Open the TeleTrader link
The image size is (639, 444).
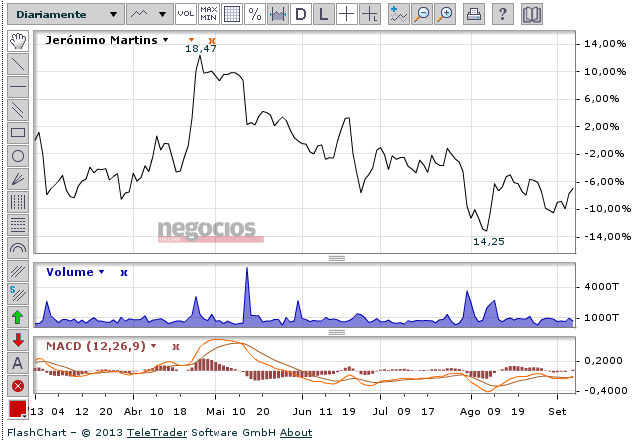pos(157,433)
